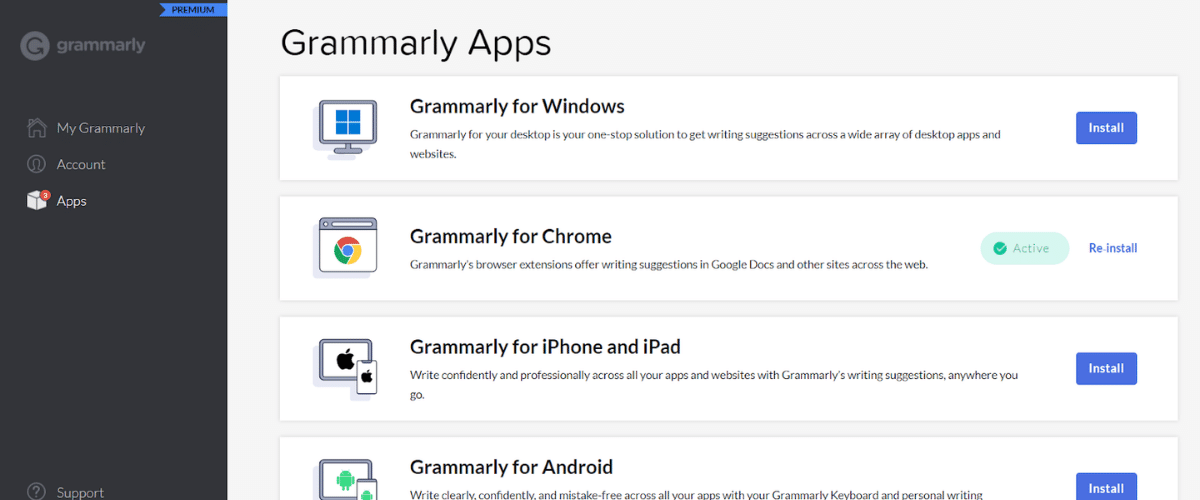Re-install Grammarly for Chrome

[x=1113, y=248]
